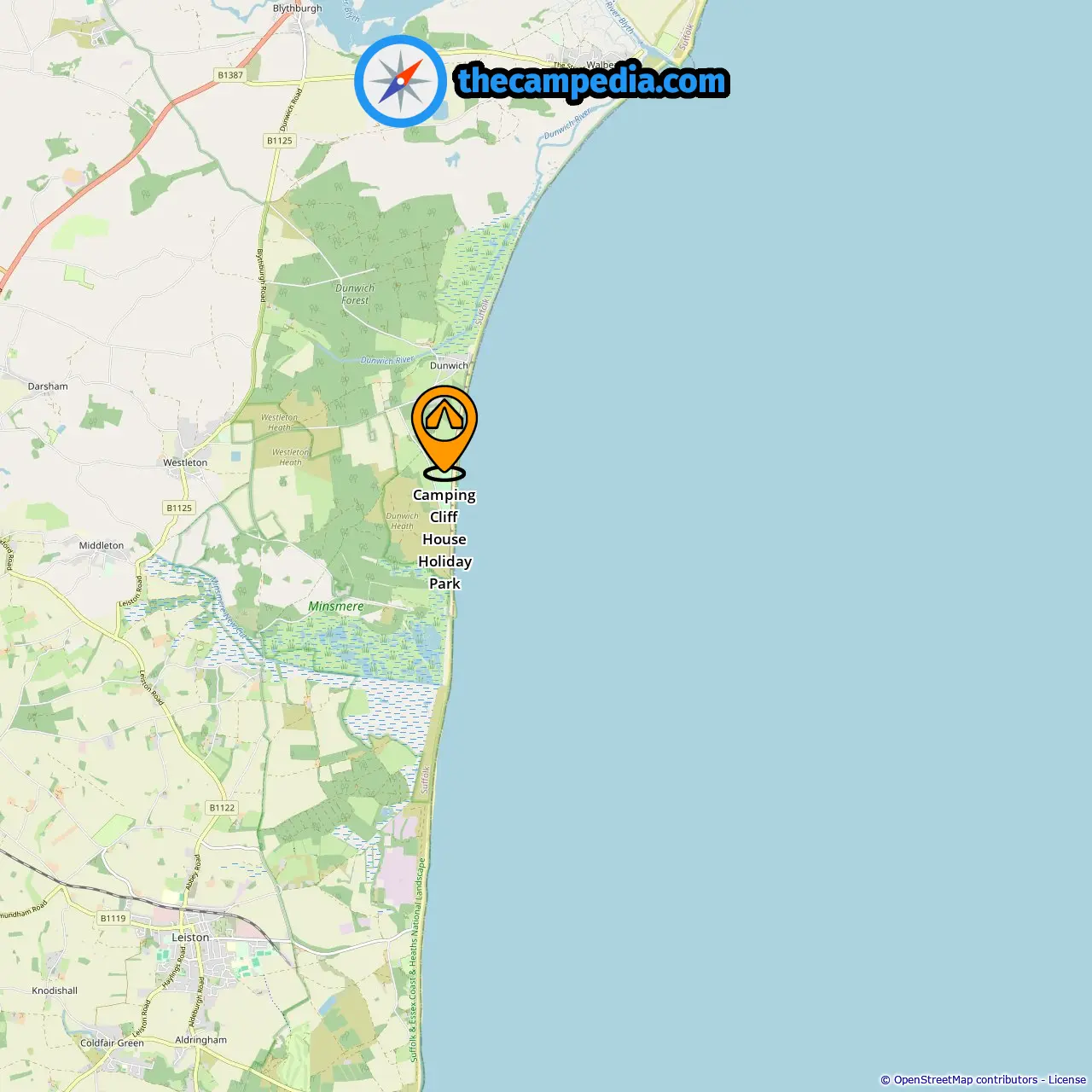
Task: Click the Middleton village label
Action: pos(102,545)
